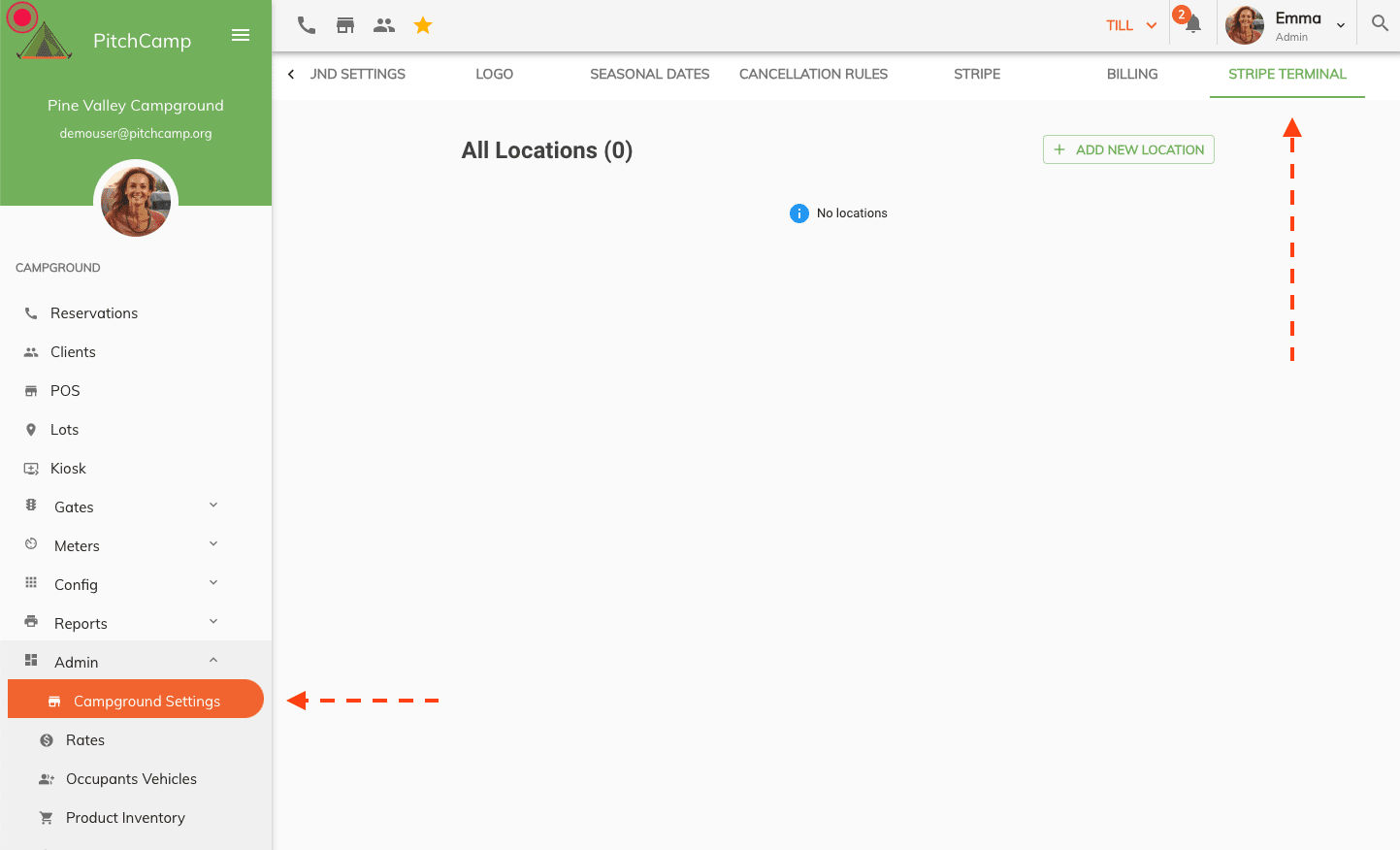Select the Stripe Terminal tab
This screenshot has width=1400, height=850.
[1287, 74]
